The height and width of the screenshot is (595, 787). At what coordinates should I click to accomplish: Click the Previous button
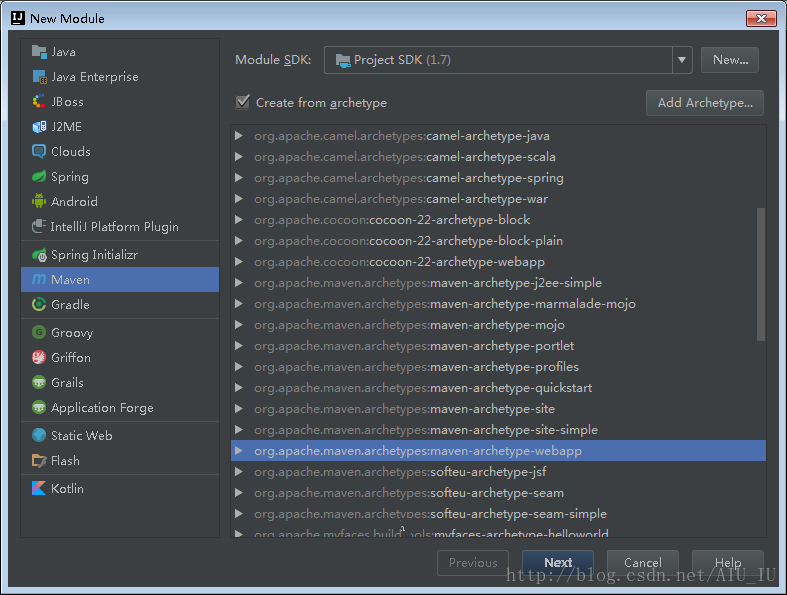[473, 562]
